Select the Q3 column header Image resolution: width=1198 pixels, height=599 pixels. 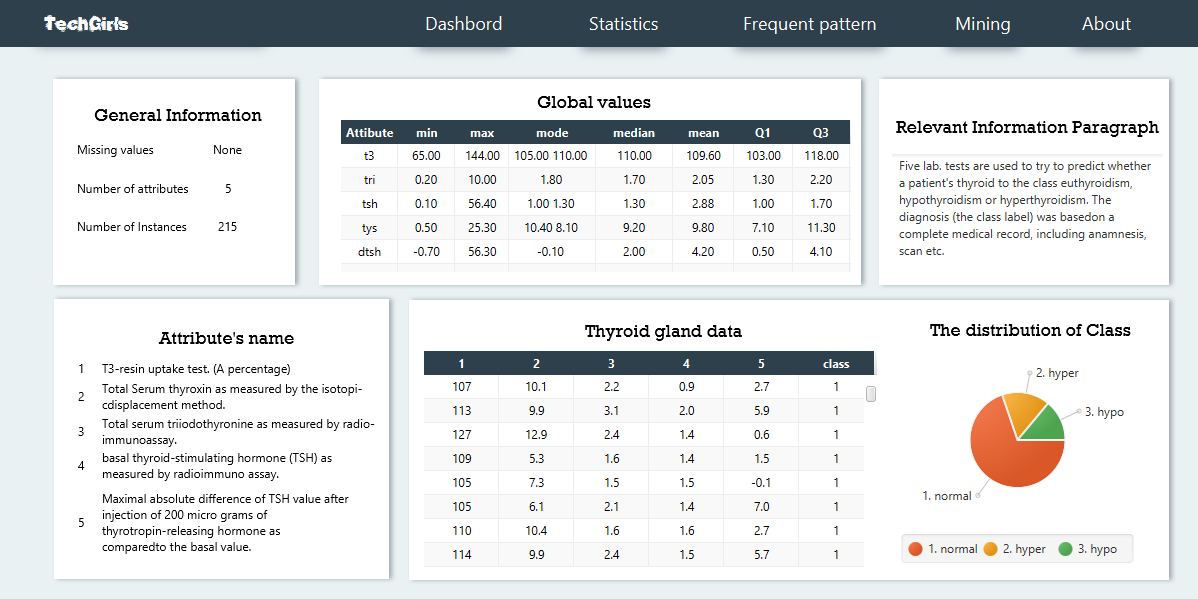(820, 132)
